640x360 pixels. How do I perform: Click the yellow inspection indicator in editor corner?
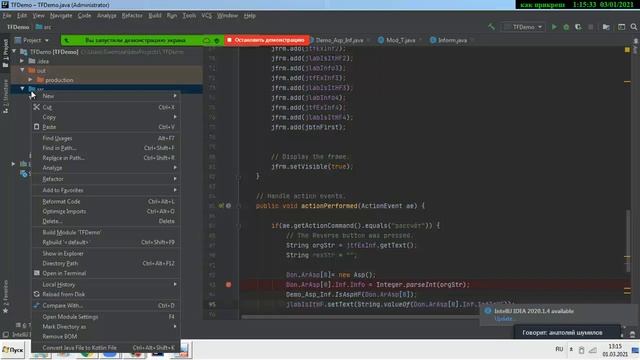point(627,50)
